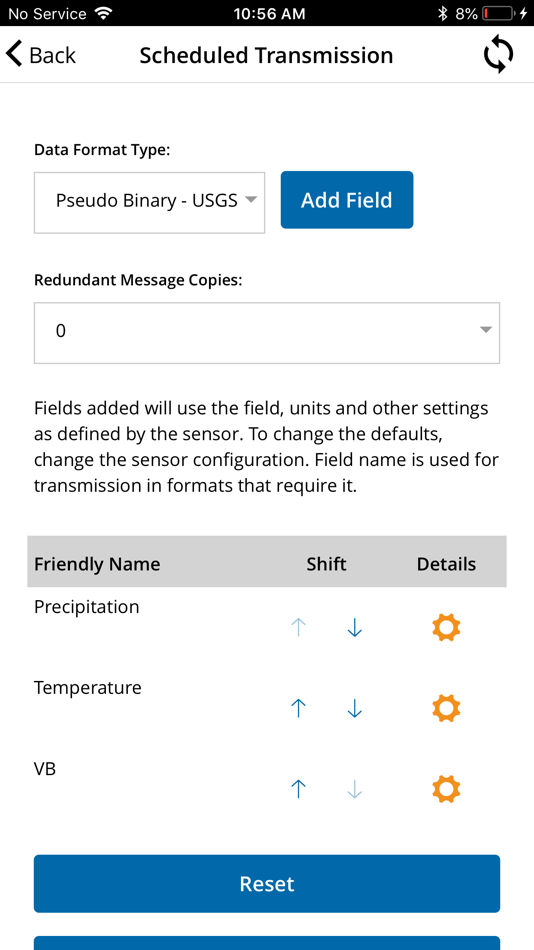Shift Temperature field down
Image resolution: width=534 pixels, height=950 pixels.
tap(355, 708)
